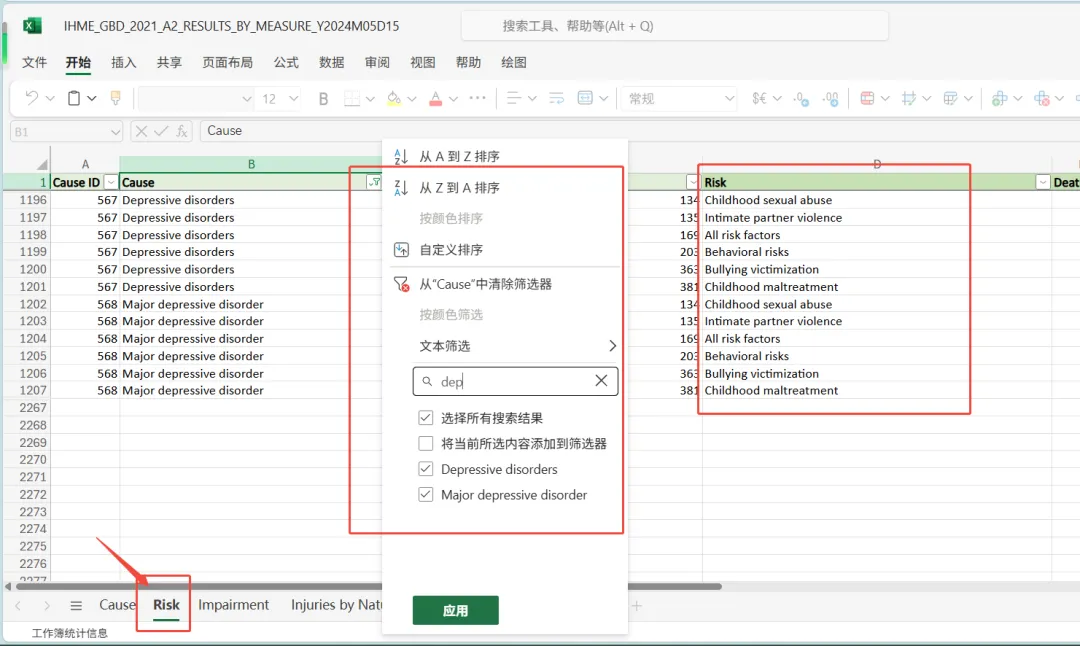This screenshot has height=646, width=1080.
Task: Open the Cause sheet tab
Action: click(117, 605)
